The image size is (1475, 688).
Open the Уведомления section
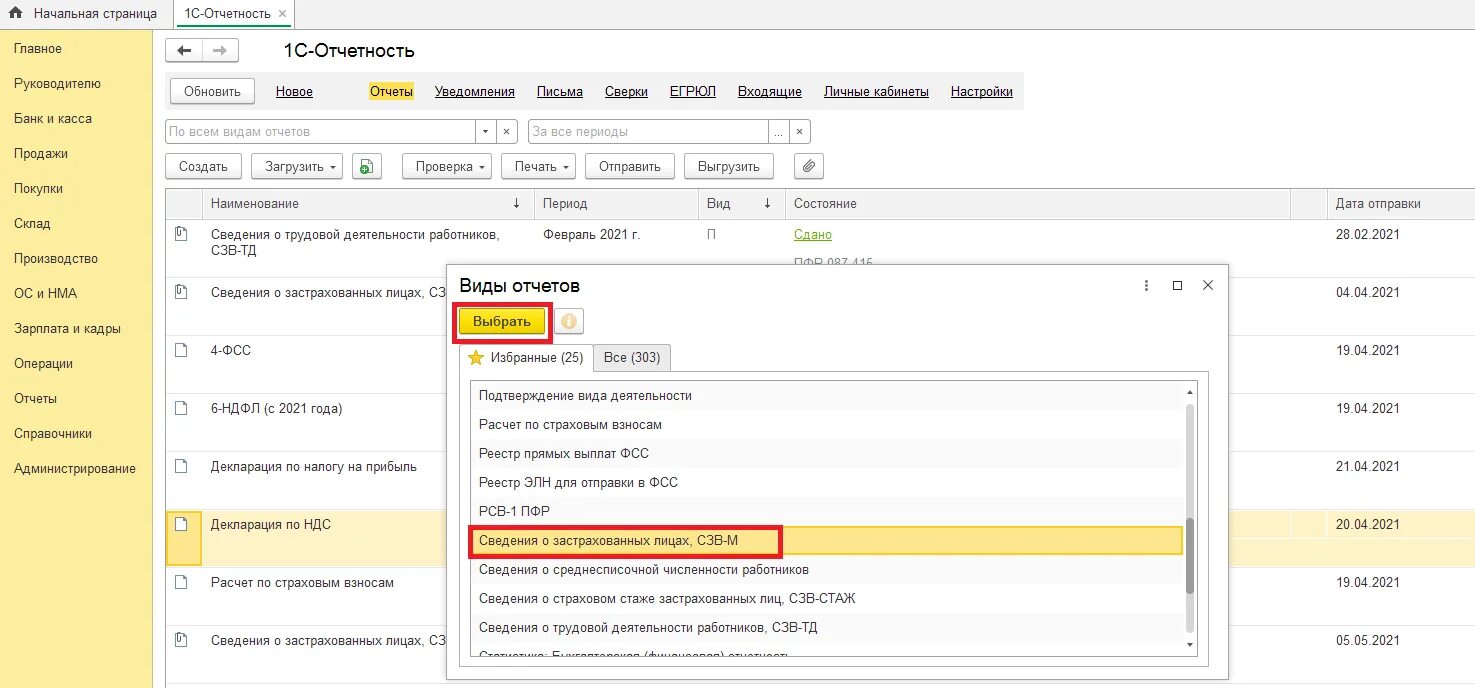tap(475, 91)
